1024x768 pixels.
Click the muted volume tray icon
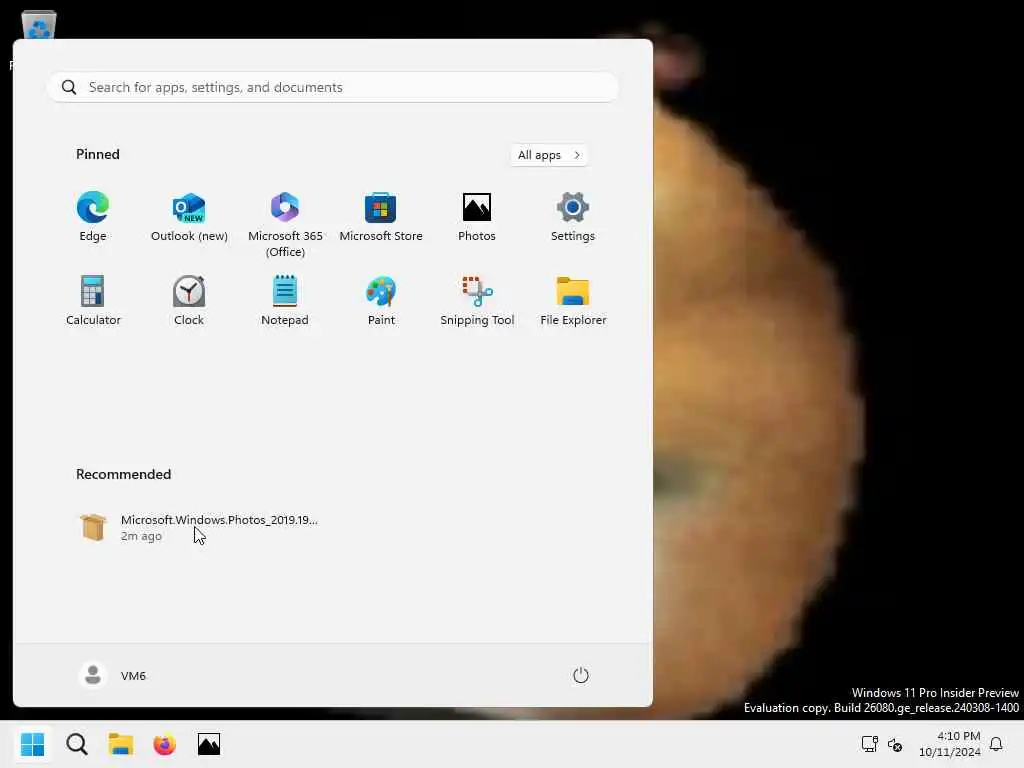click(895, 744)
